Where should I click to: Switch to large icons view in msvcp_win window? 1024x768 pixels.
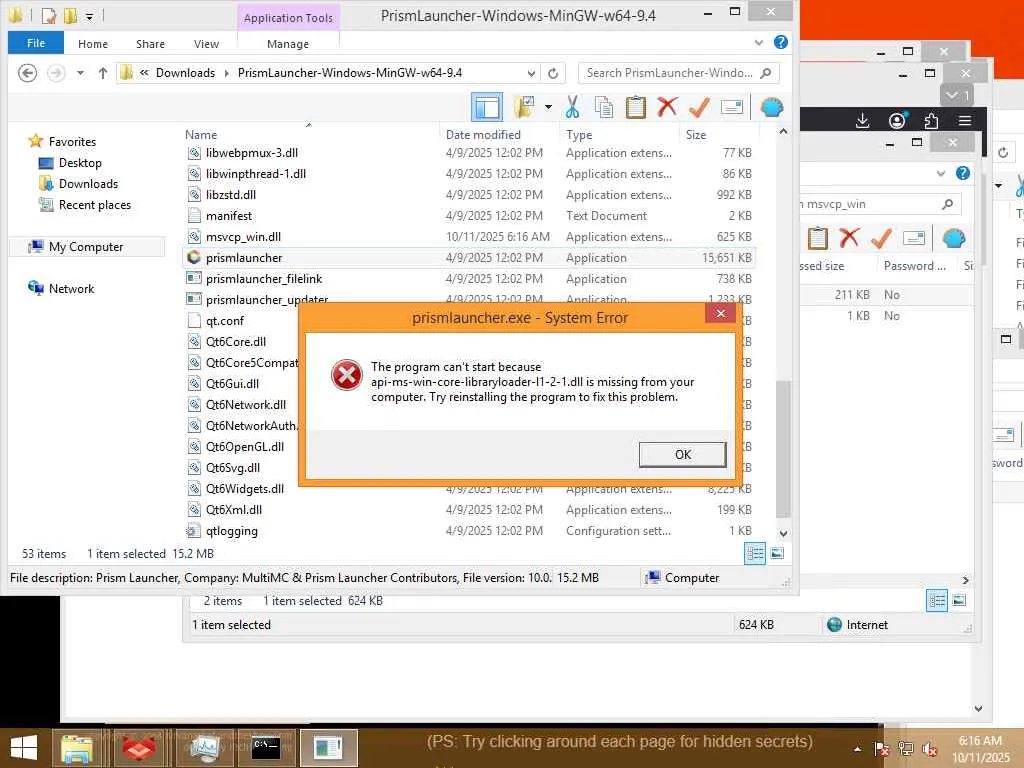click(x=959, y=601)
